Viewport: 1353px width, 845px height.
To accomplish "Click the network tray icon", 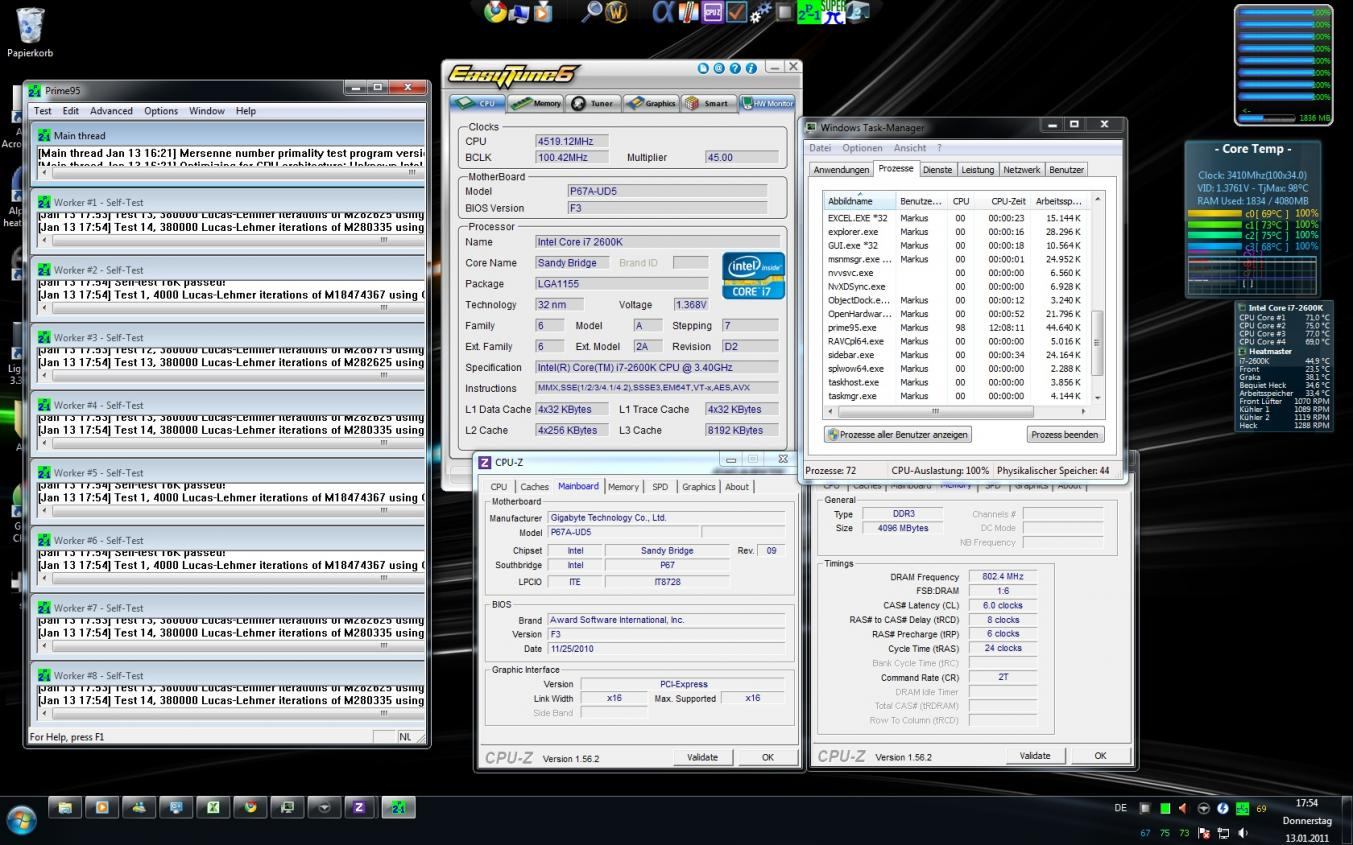I will point(1223,833).
